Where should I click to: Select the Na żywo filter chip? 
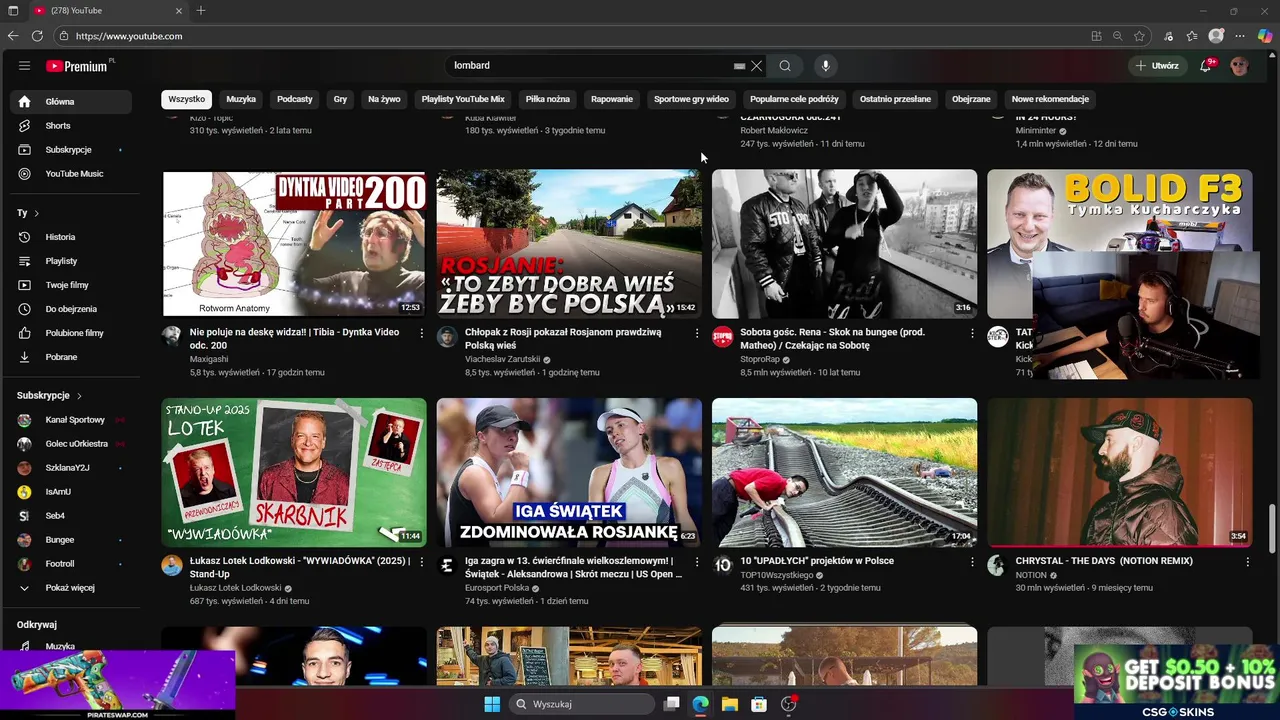(x=384, y=99)
